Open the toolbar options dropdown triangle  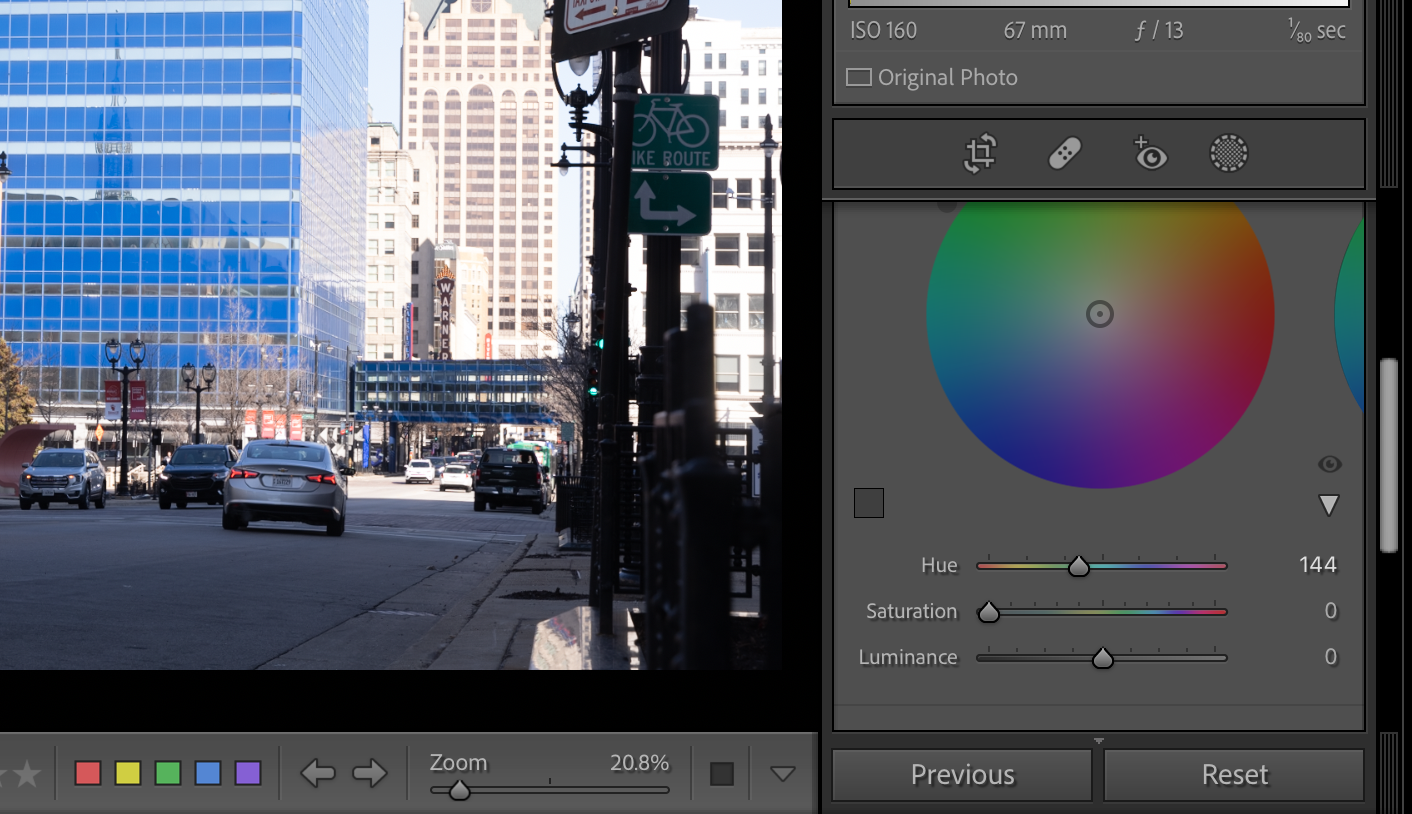(781, 772)
